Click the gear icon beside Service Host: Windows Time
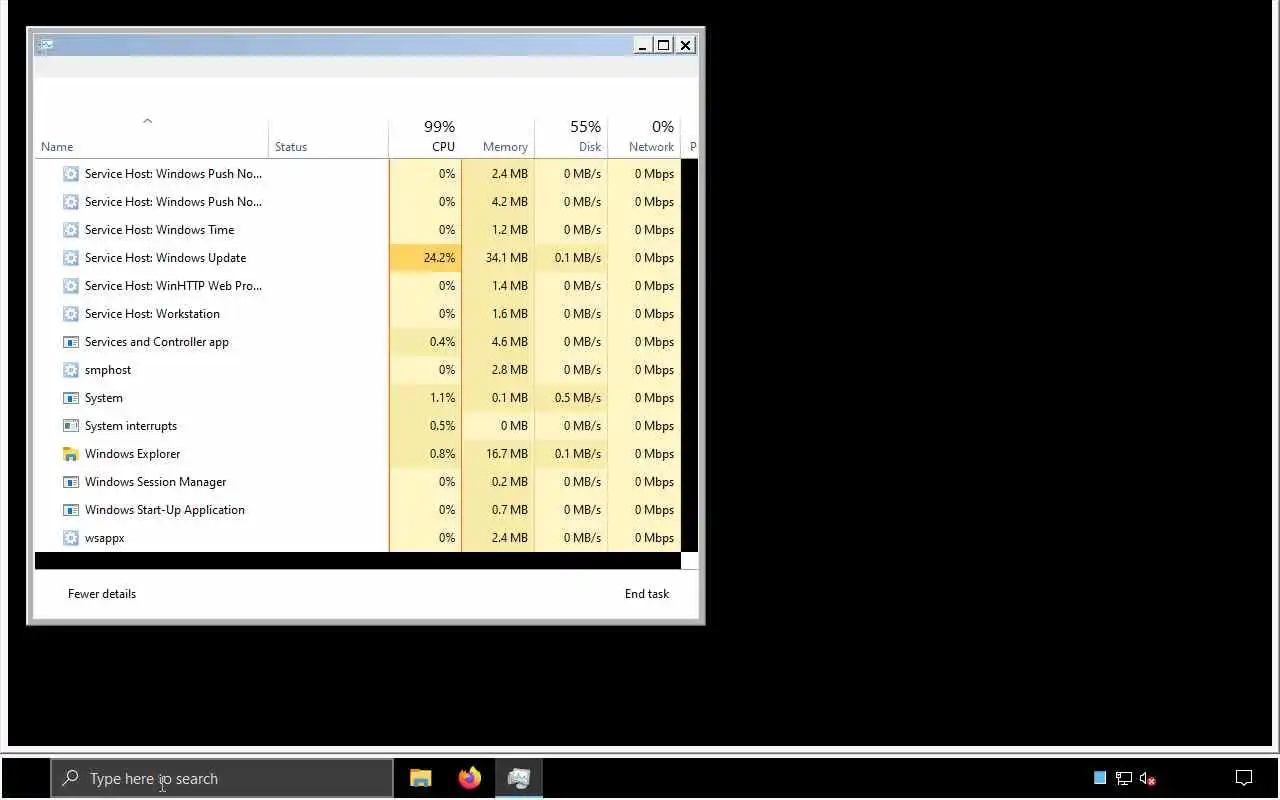Viewport: 1280px width, 800px height. tap(70, 230)
